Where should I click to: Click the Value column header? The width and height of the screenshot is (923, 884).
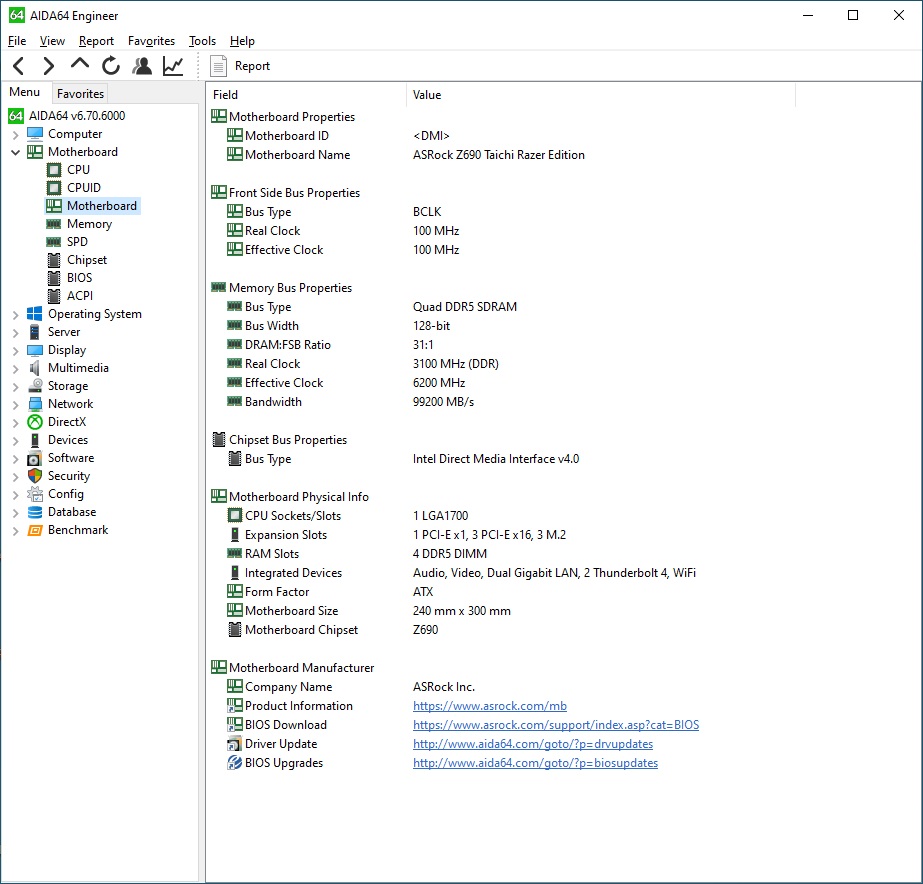(x=600, y=95)
